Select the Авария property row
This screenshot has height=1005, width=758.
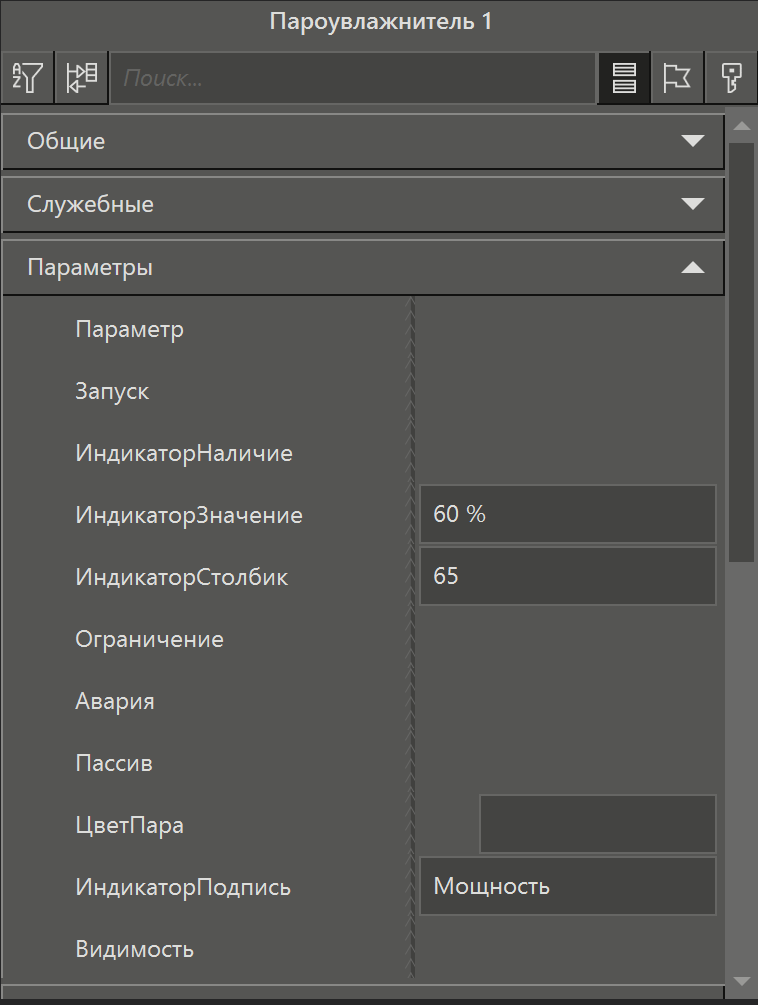point(115,701)
